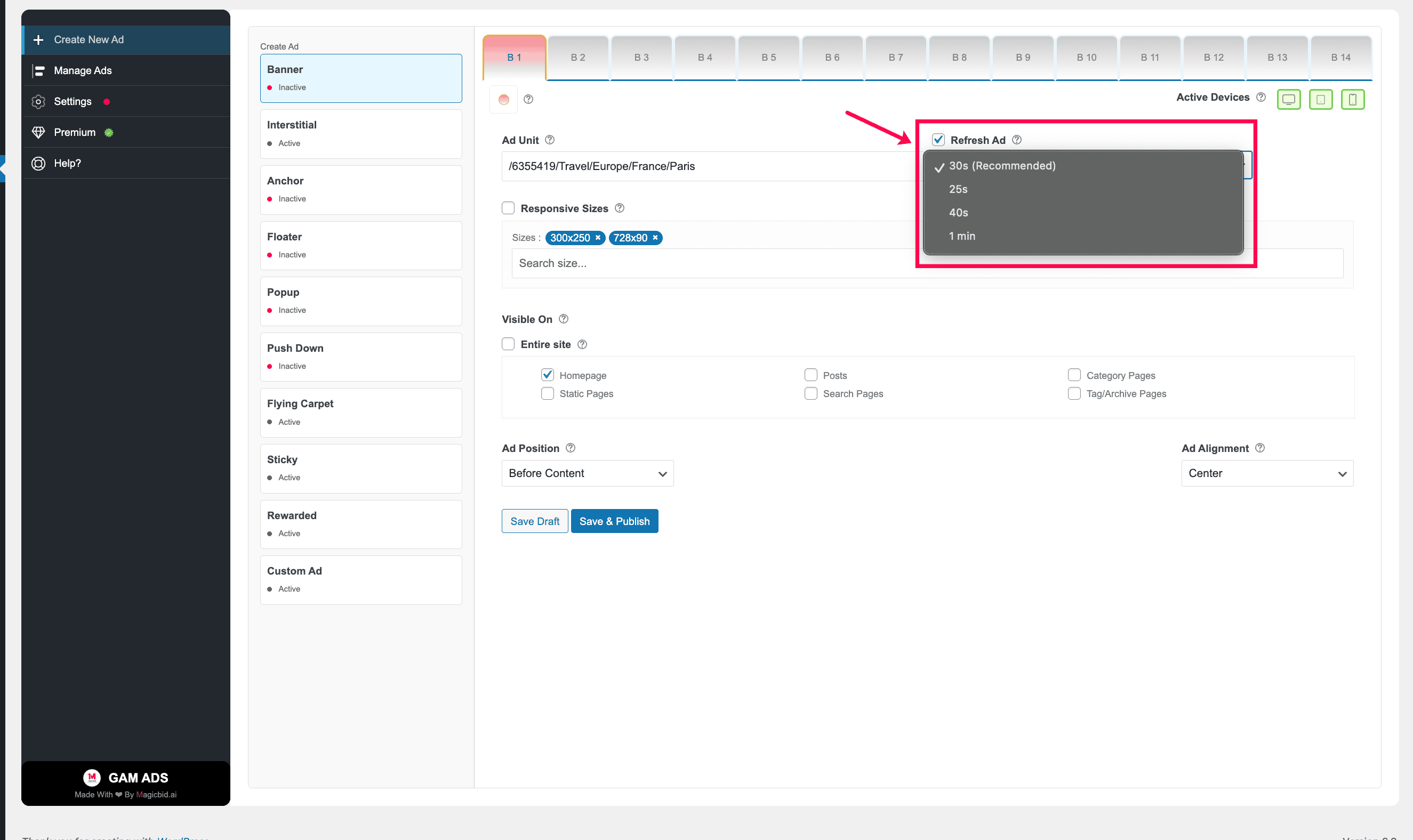
Task: Uncheck the Refresh Ad checkbox
Action: pyautogui.click(x=938, y=140)
